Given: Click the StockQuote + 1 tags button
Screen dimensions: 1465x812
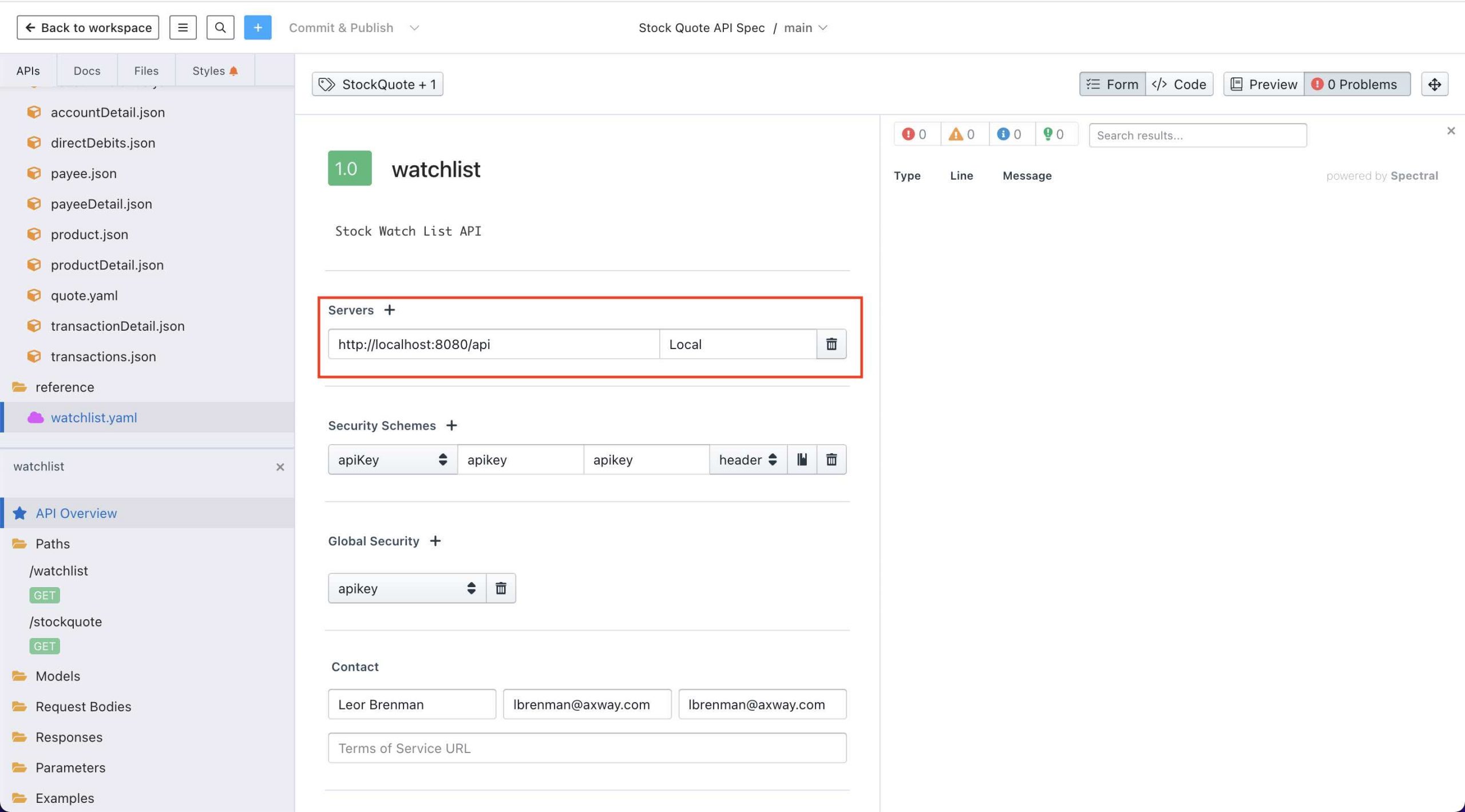Looking at the screenshot, I should point(377,84).
